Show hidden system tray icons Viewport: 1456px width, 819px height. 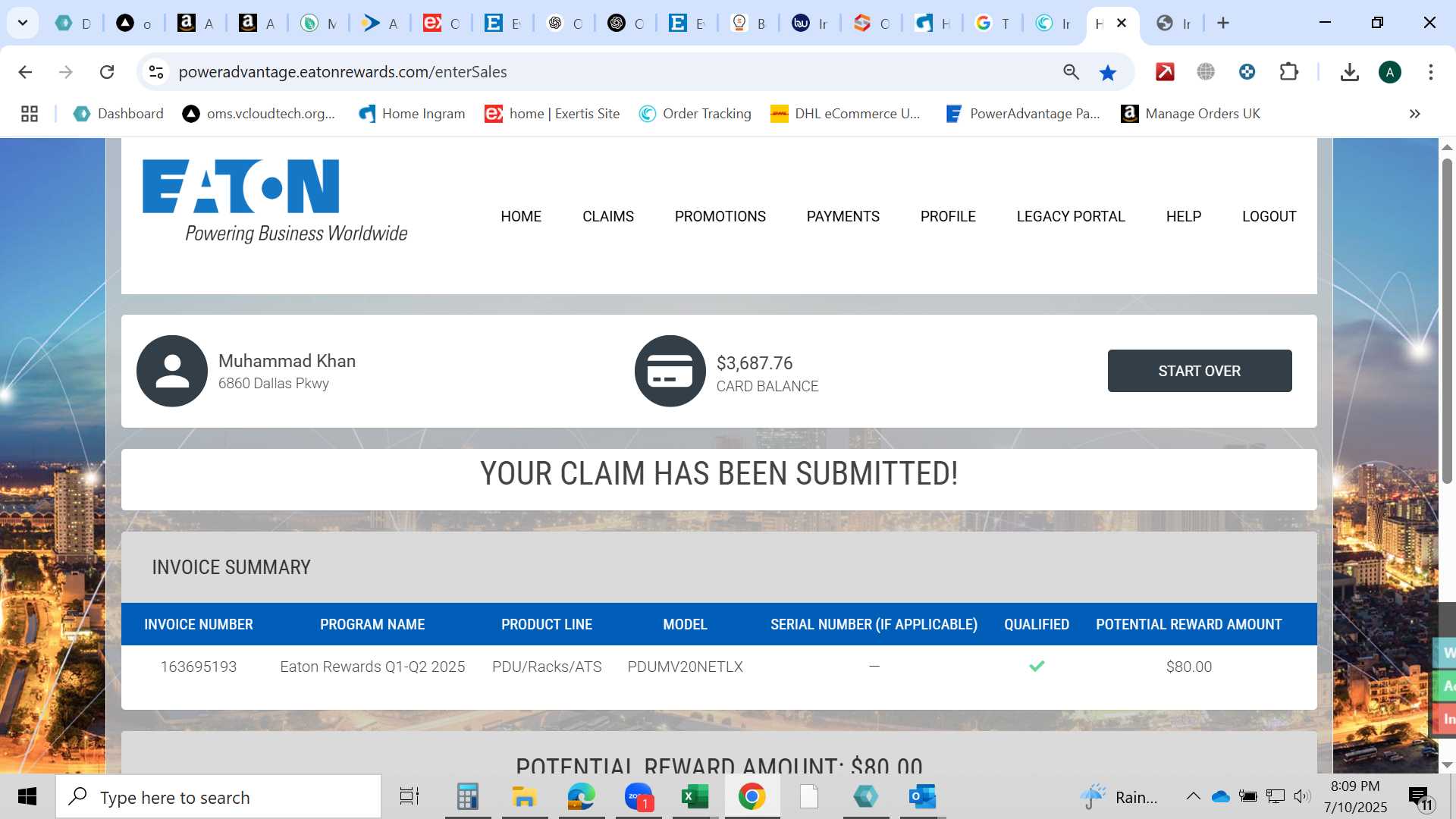click(x=1193, y=796)
